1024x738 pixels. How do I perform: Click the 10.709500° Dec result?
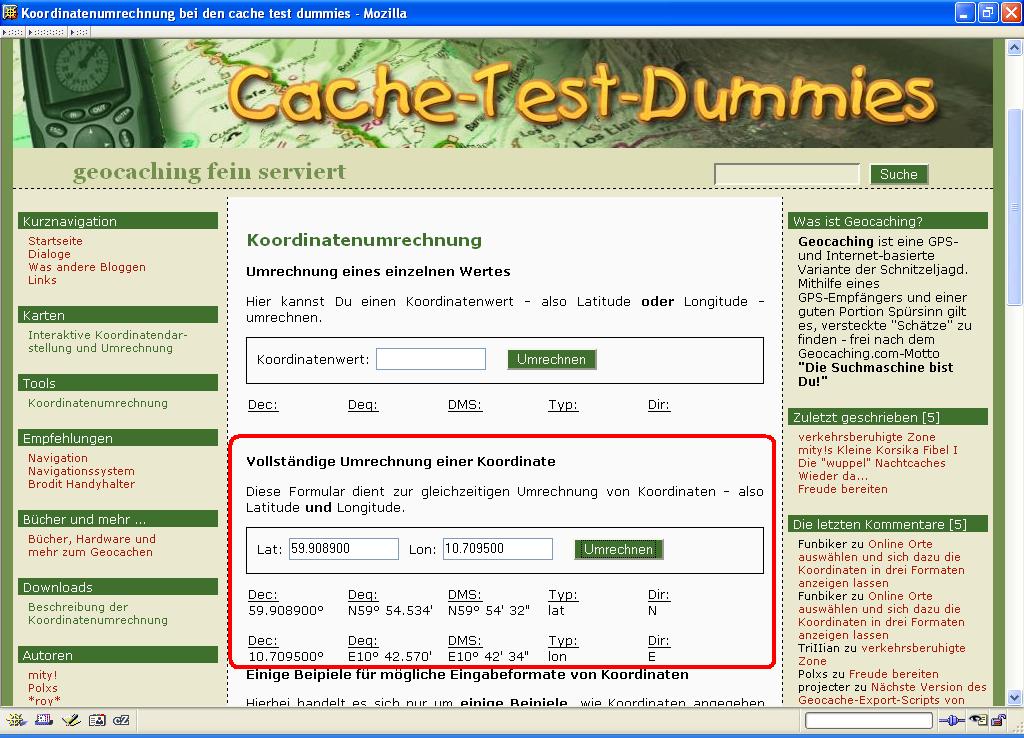pos(286,656)
